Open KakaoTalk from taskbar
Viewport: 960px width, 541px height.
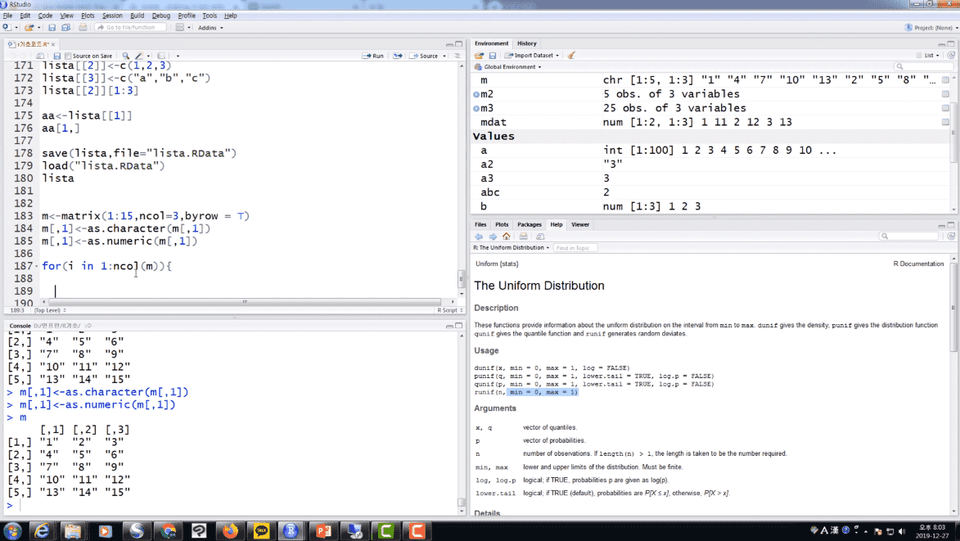click(x=261, y=531)
